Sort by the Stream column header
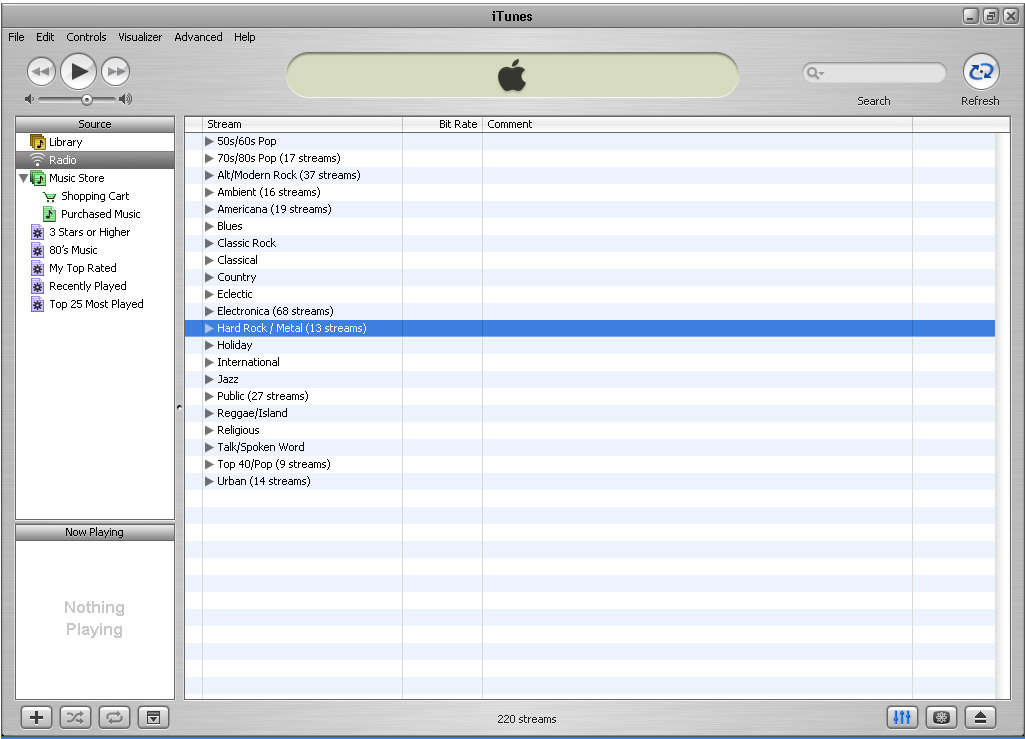This screenshot has width=1025, height=739. [x=303, y=124]
